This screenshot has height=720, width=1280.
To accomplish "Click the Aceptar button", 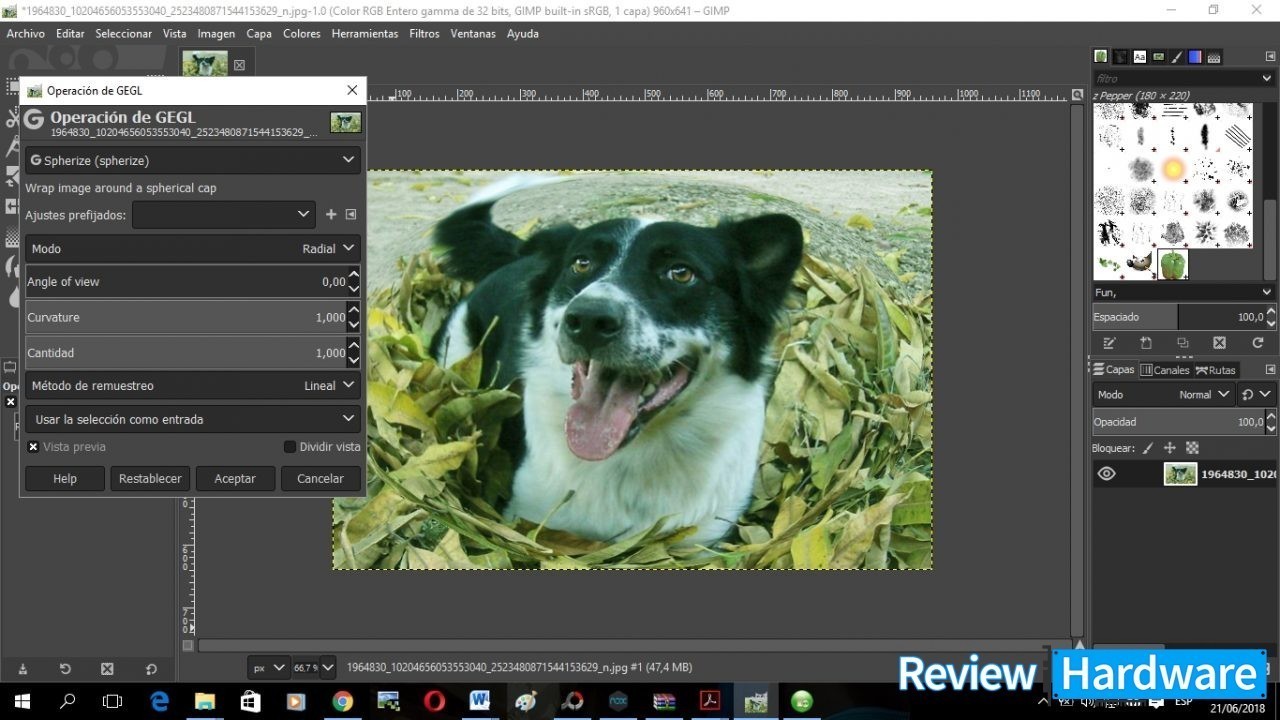I will coord(235,479).
